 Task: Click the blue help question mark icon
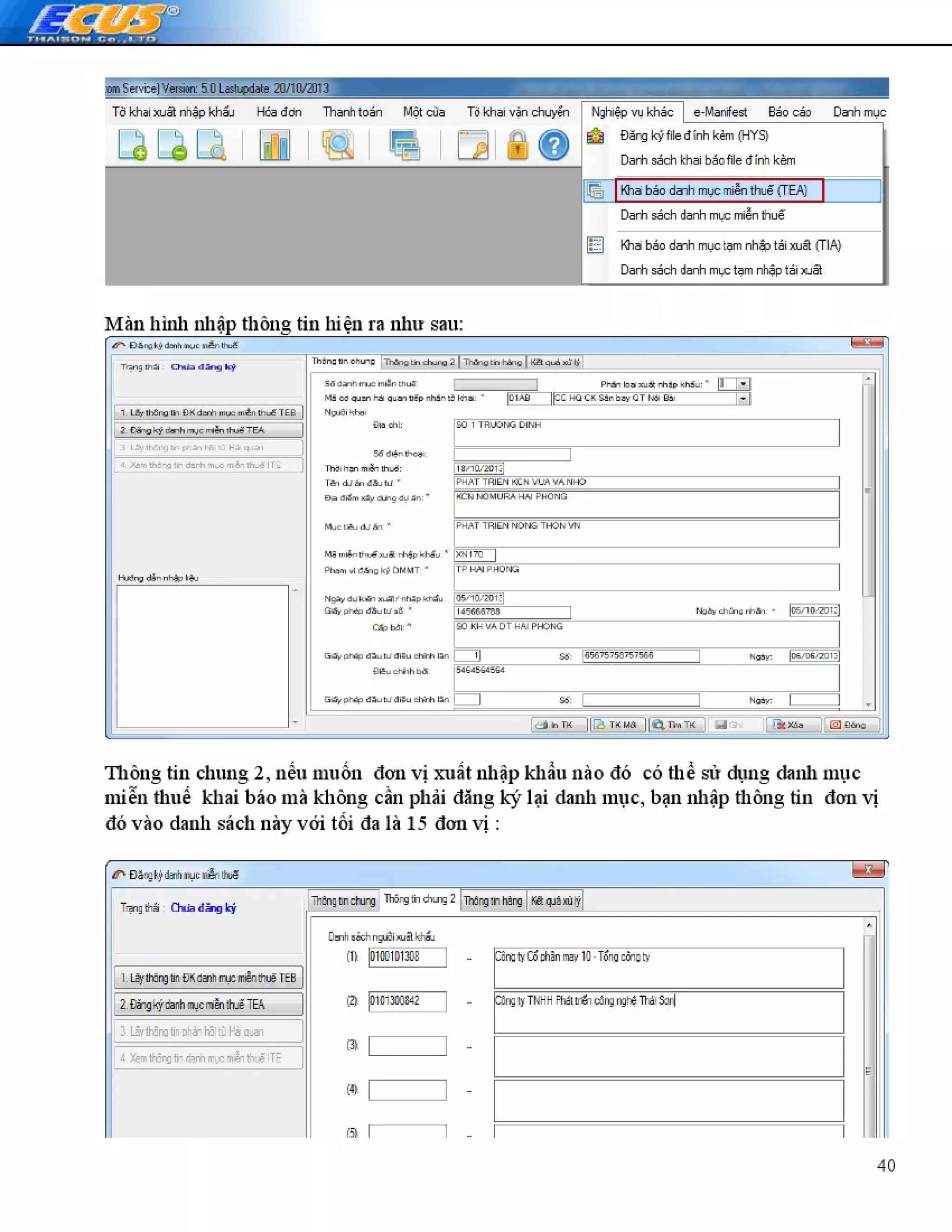[553, 145]
